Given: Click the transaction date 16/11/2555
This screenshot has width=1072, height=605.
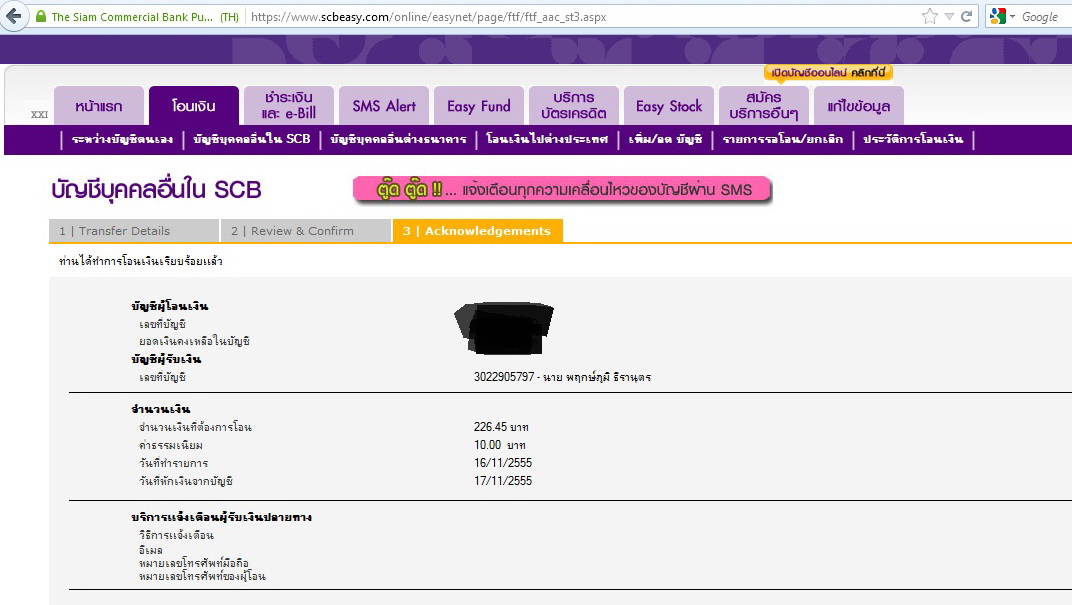Looking at the screenshot, I should (503, 463).
